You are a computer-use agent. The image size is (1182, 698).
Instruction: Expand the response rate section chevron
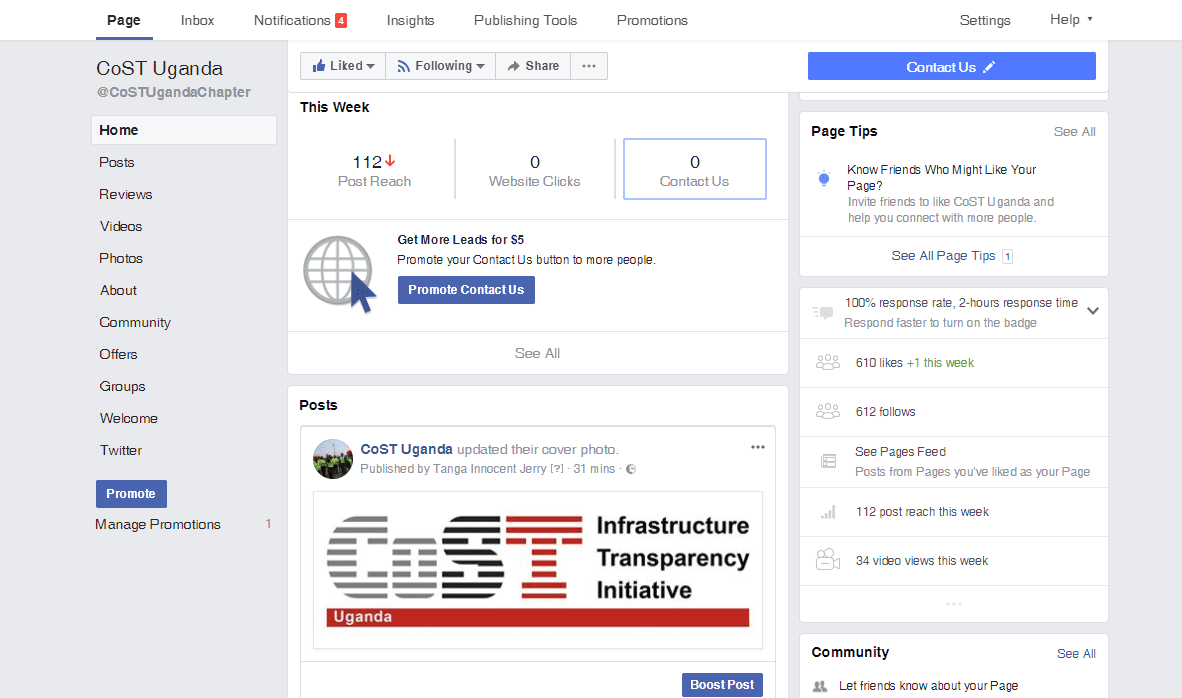(1092, 311)
